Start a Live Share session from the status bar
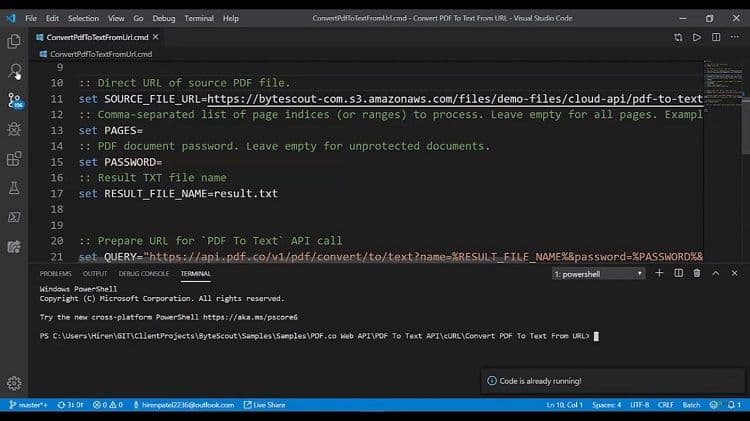Viewport: 750px width, 421px height. tap(265, 405)
